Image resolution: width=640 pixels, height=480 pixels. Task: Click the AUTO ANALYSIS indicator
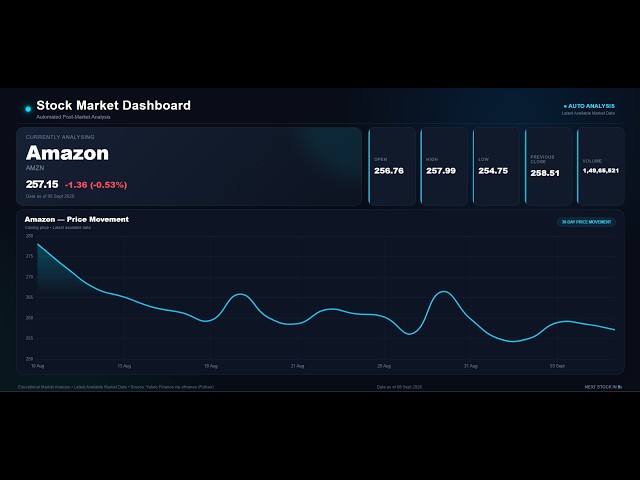589,106
